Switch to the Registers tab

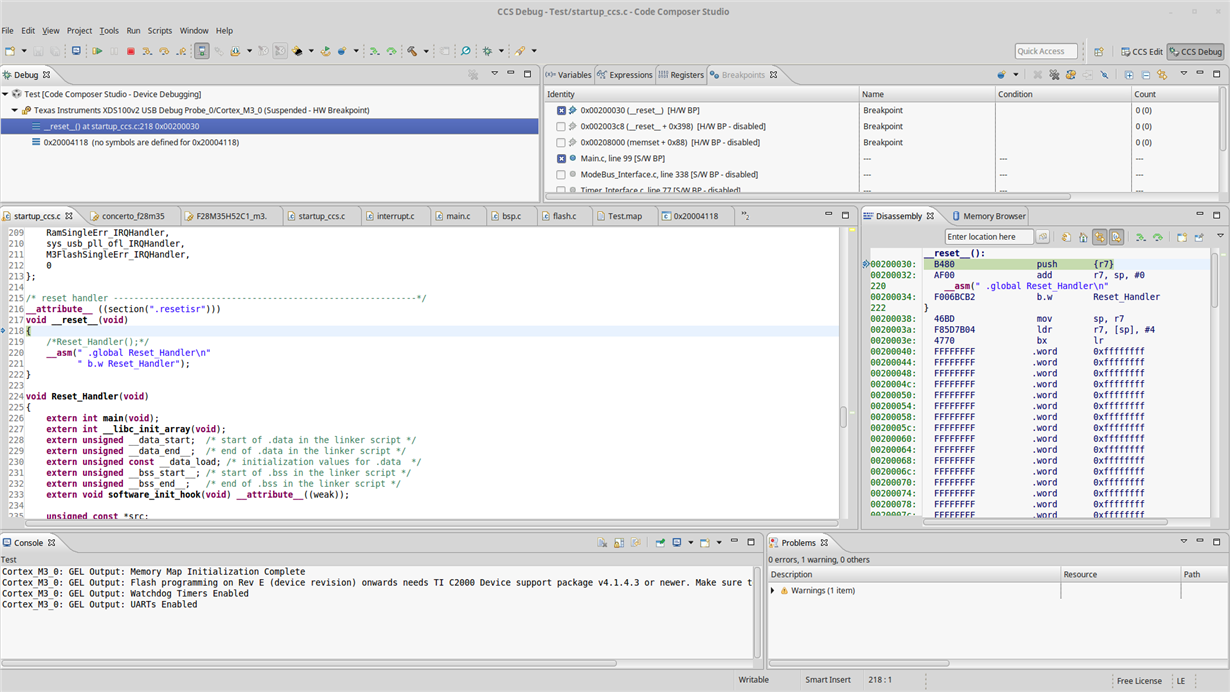(x=681, y=75)
